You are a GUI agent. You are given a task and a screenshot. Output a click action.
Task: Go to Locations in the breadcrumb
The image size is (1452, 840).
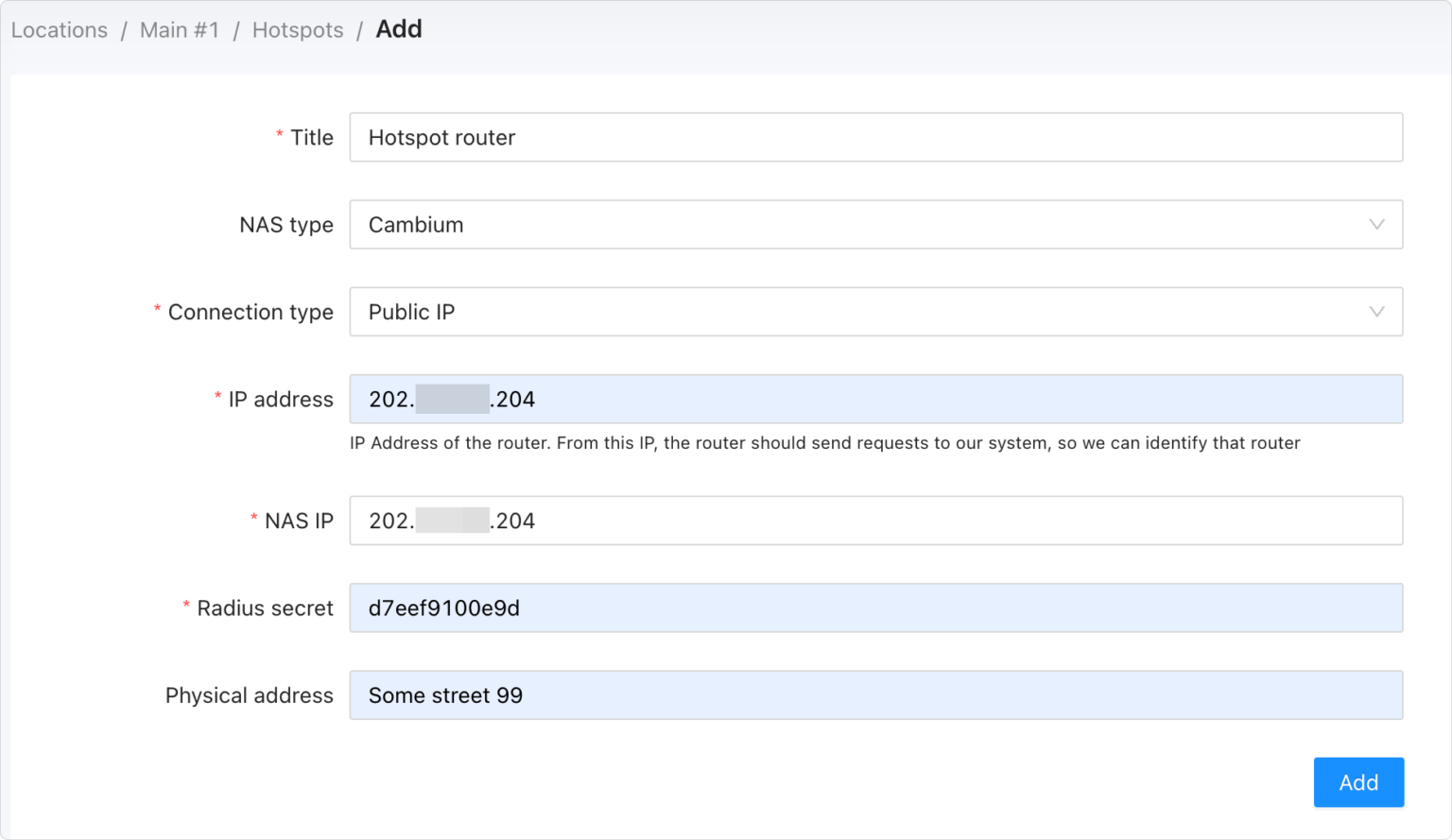click(x=60, y=30)
